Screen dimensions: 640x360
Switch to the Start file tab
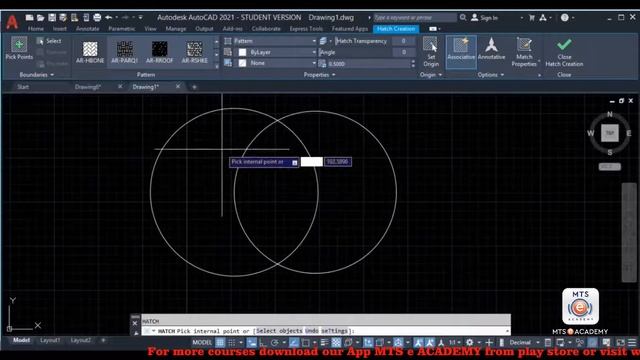(x=23, y=87)
